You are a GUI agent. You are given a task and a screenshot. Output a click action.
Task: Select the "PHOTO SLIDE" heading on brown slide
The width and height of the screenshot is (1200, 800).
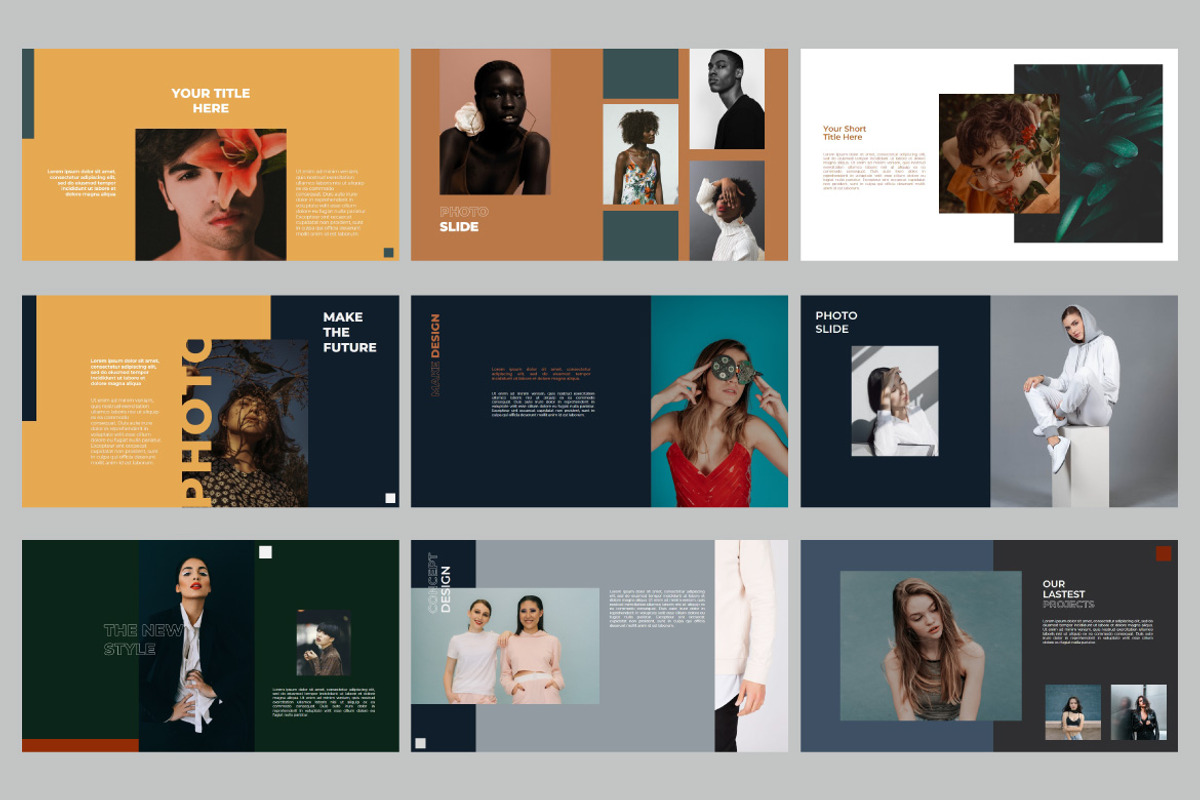coord(464,219)
